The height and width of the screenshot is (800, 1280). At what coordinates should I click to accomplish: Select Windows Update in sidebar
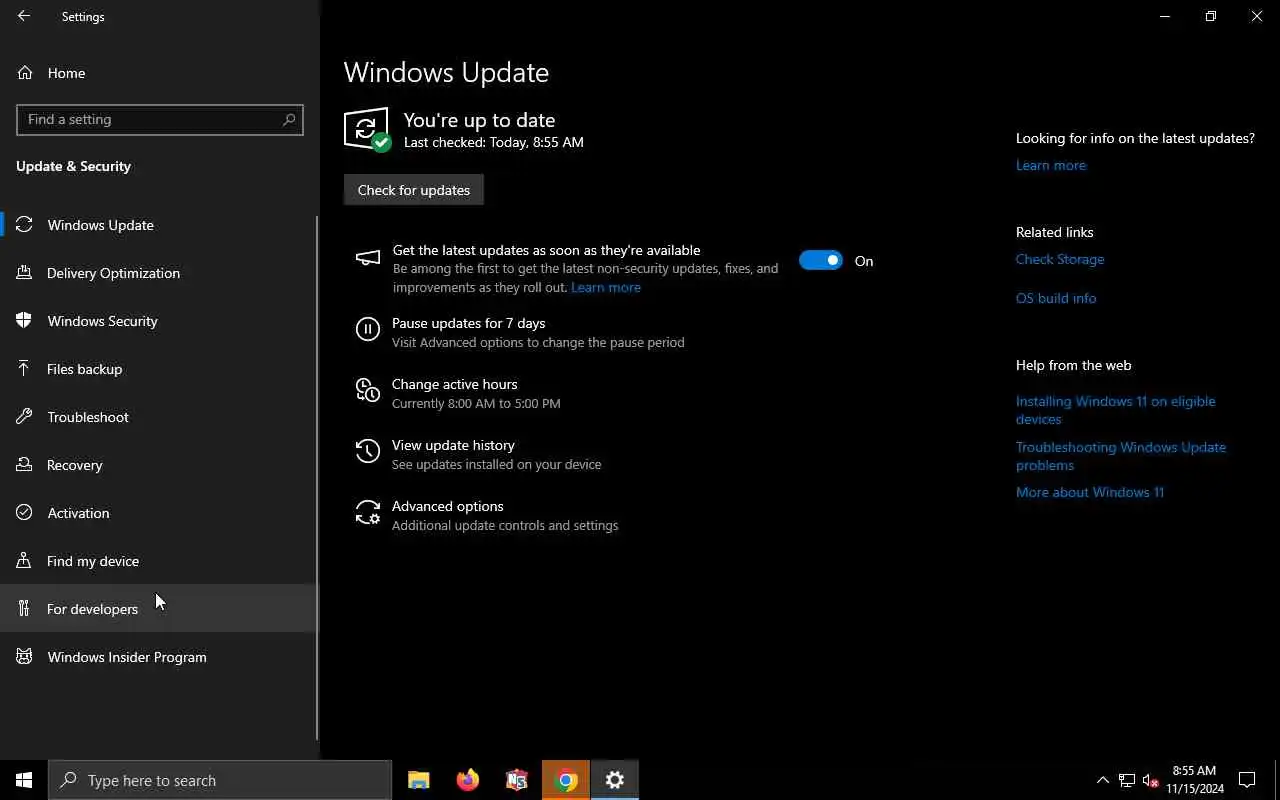pyautogui.click(x=160, y=225)
